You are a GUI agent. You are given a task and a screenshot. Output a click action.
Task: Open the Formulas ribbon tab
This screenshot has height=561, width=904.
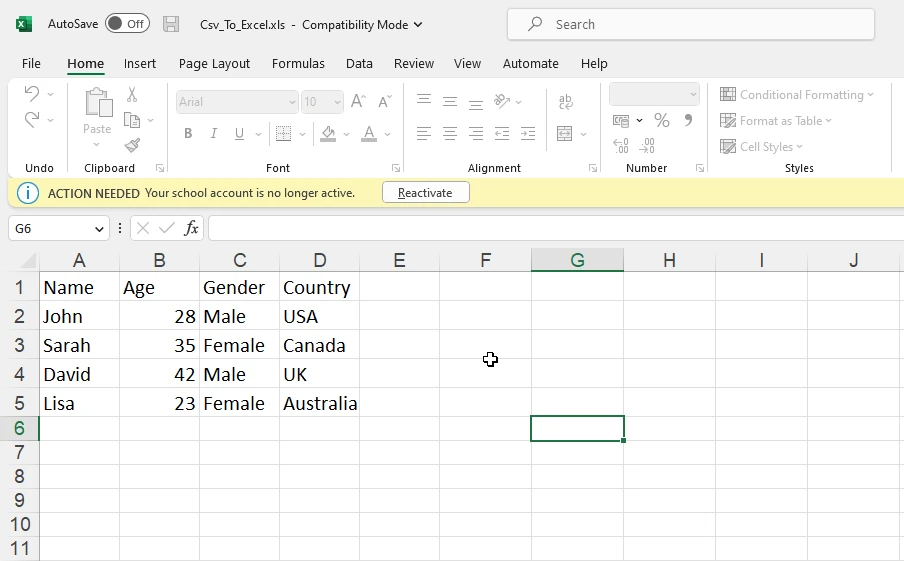point(298,63)
